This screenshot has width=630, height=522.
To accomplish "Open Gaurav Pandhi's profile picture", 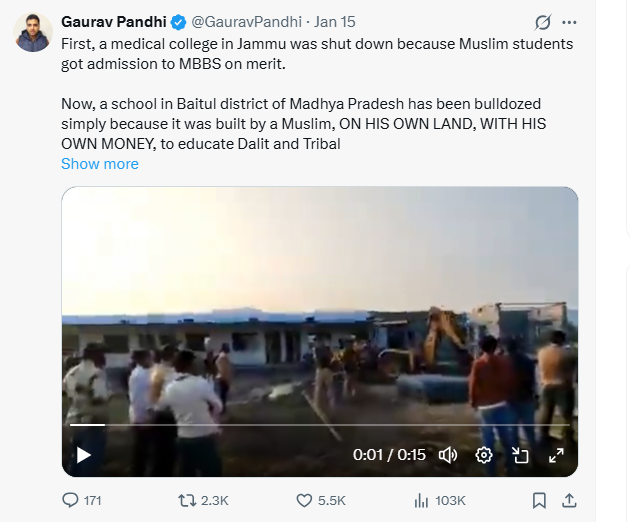I will pos(33,33).
